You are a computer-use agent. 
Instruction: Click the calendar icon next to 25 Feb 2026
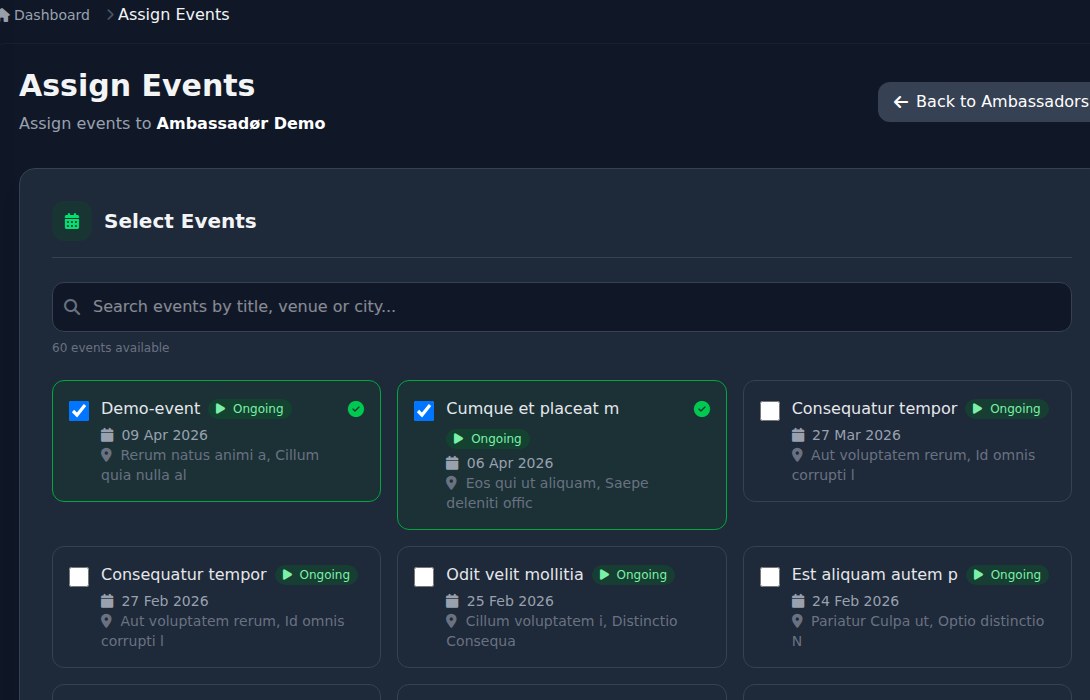[x=452, y=601]
